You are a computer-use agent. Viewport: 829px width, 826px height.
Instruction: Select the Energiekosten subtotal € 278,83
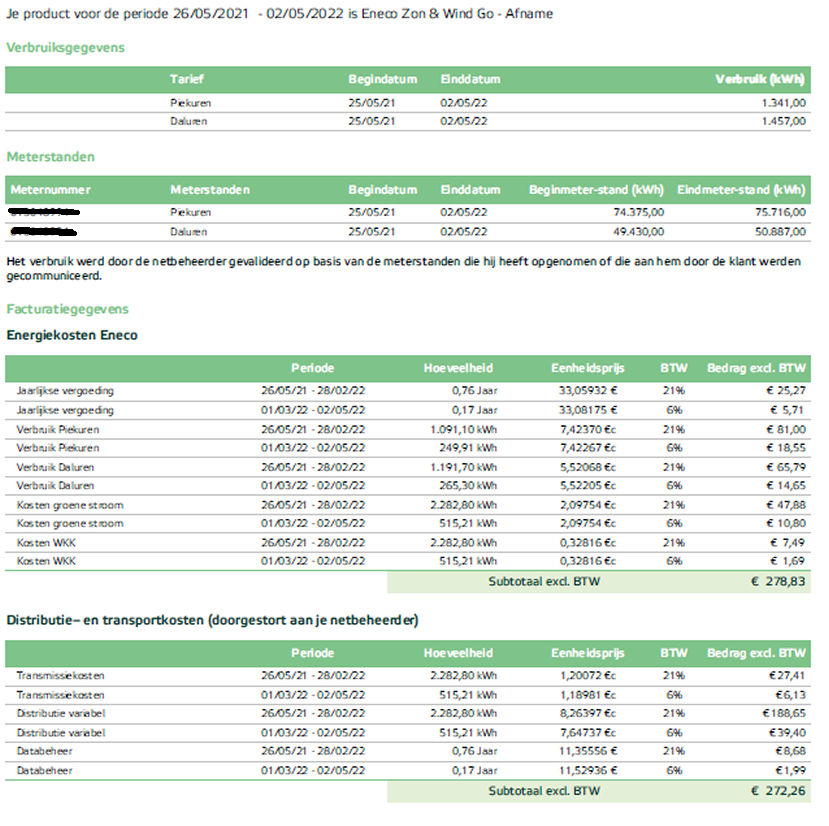[778, 581]
